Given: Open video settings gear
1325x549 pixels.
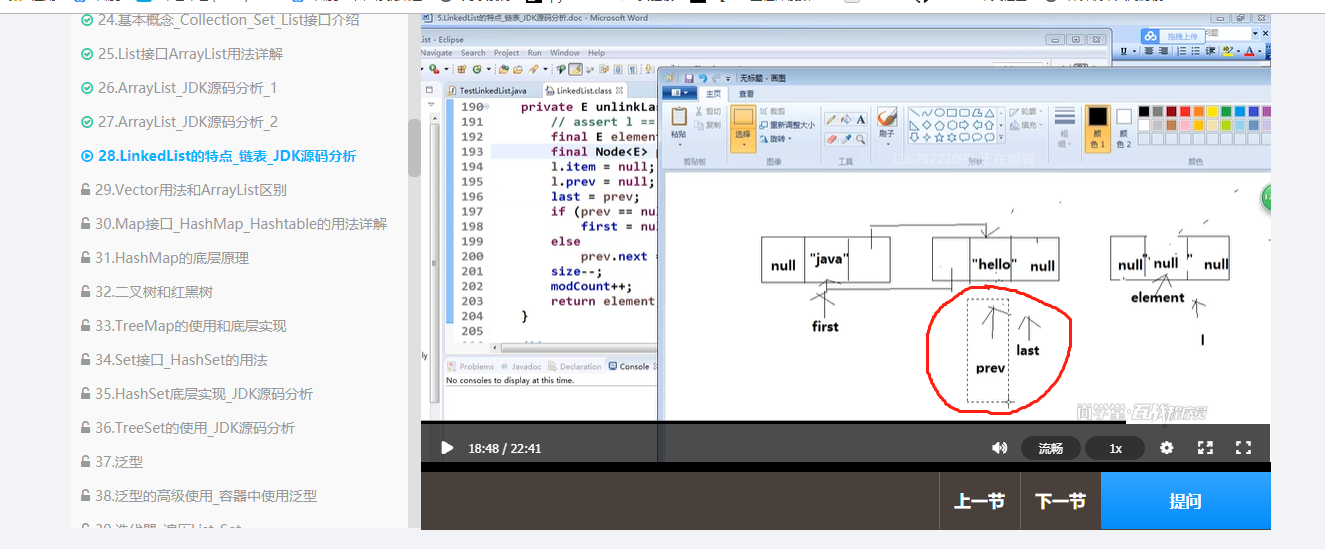Looking at the screenshot, I should [x=1166, y=448].
